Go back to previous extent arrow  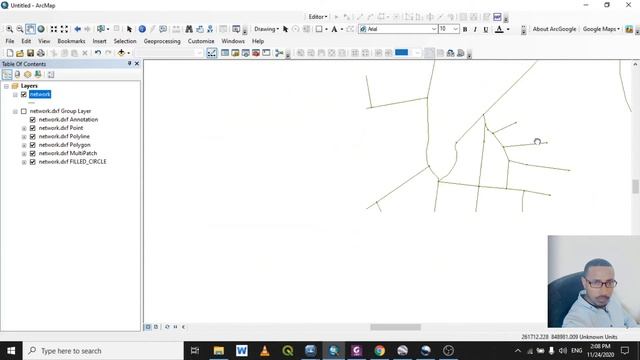point(77,29)
